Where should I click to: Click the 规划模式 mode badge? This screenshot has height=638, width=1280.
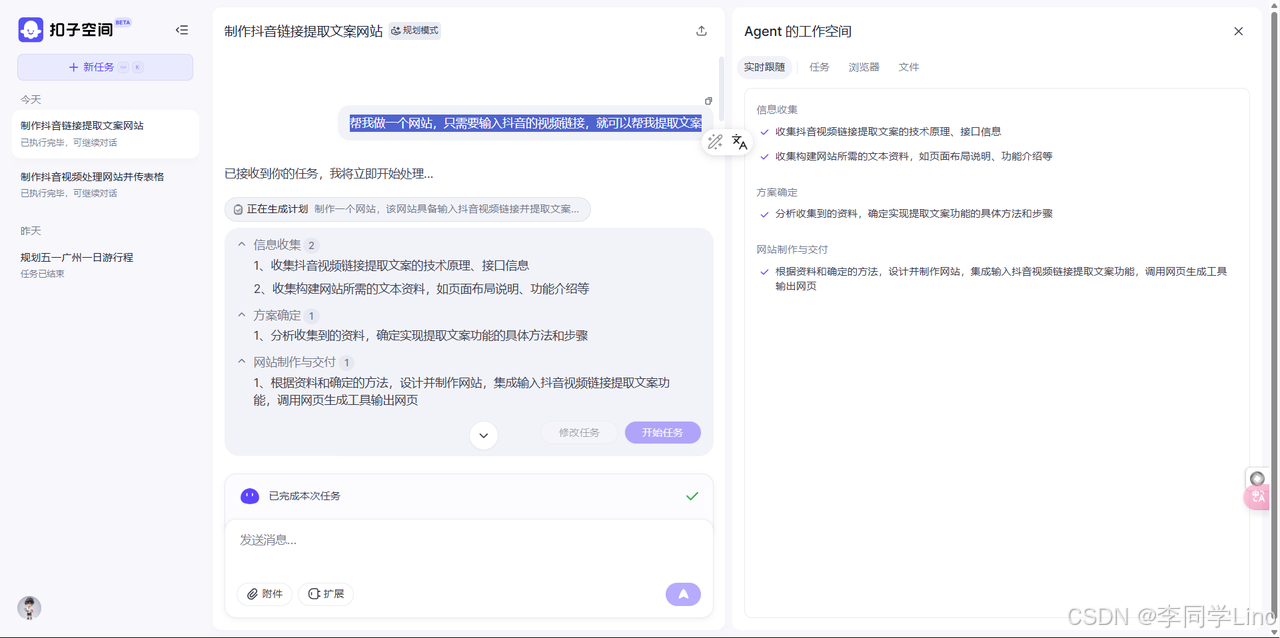click(415, 31)
